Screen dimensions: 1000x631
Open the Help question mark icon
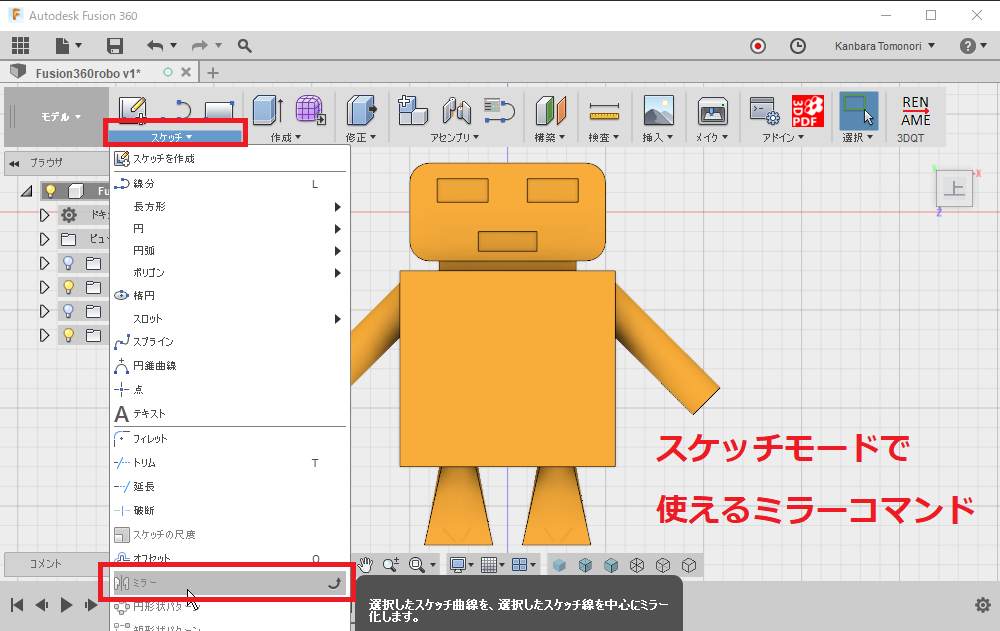(x=967, y=46)
